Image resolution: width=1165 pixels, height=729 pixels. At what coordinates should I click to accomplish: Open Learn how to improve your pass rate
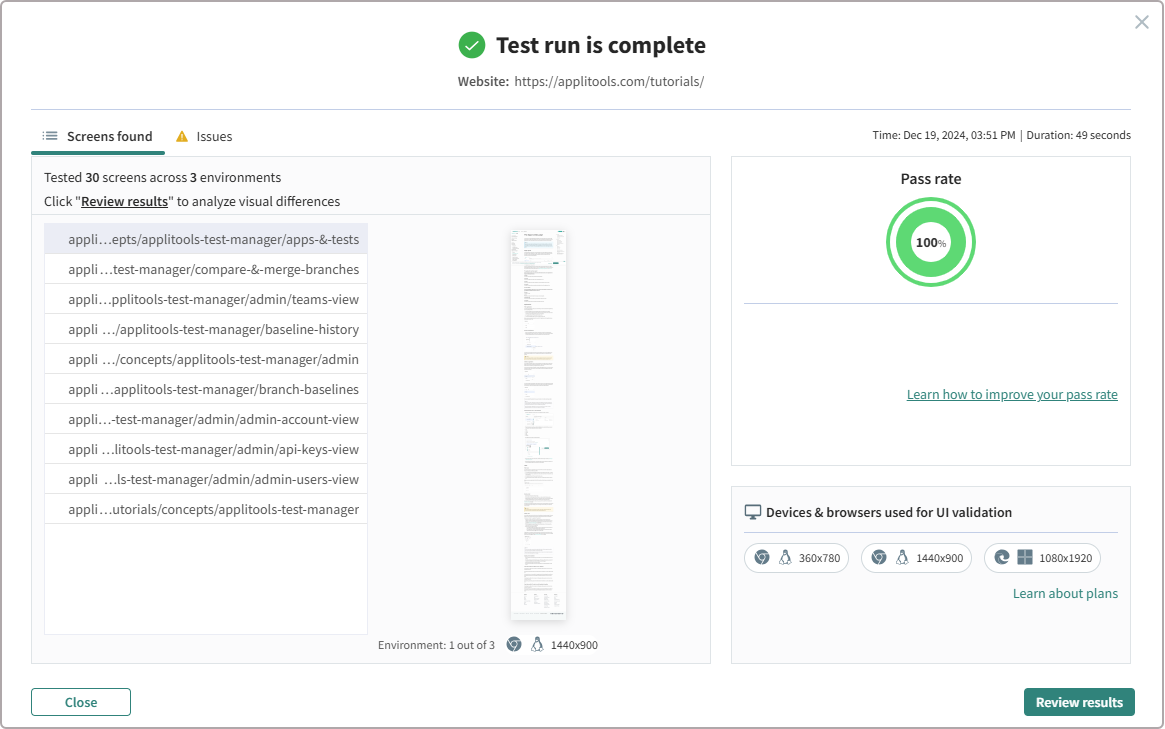click(1012, 394)
